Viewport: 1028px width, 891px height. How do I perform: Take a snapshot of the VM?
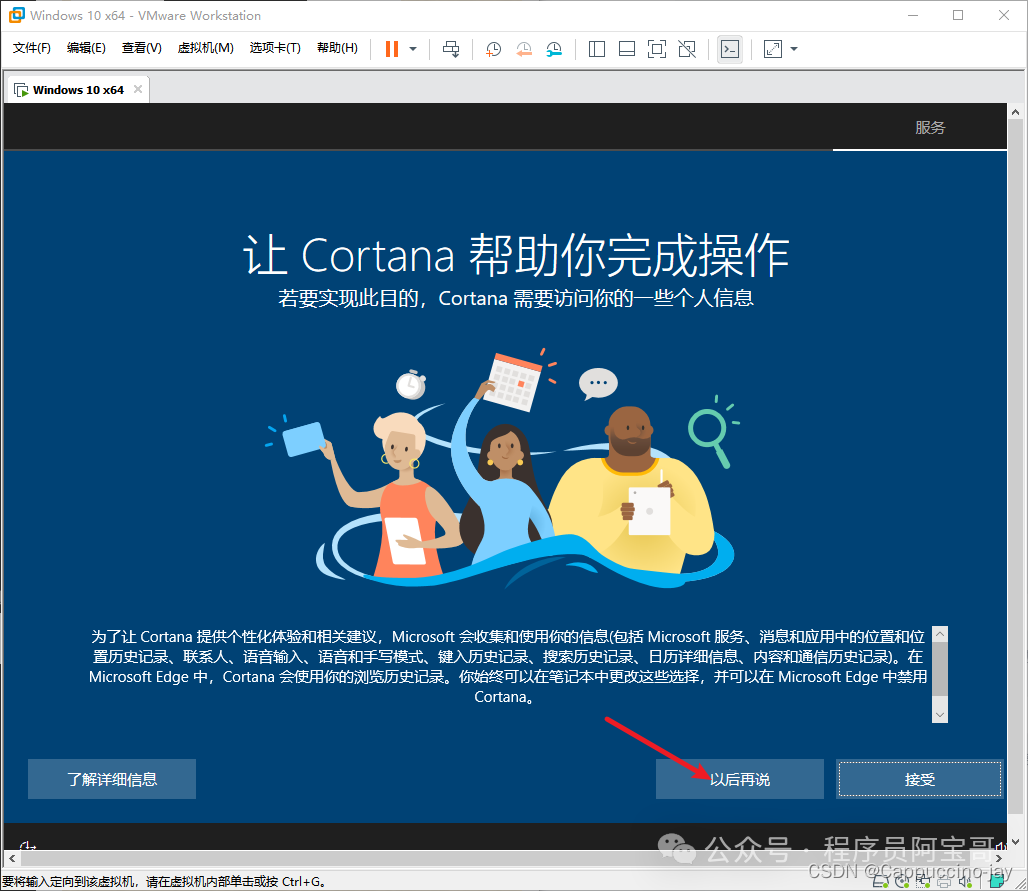(x=493, y=49)
